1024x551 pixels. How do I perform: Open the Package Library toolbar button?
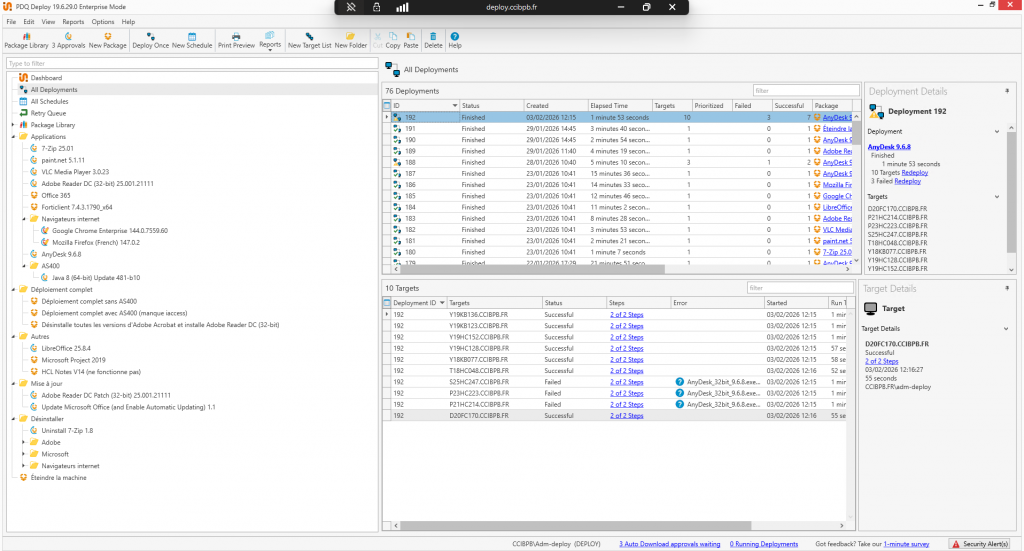26,40
